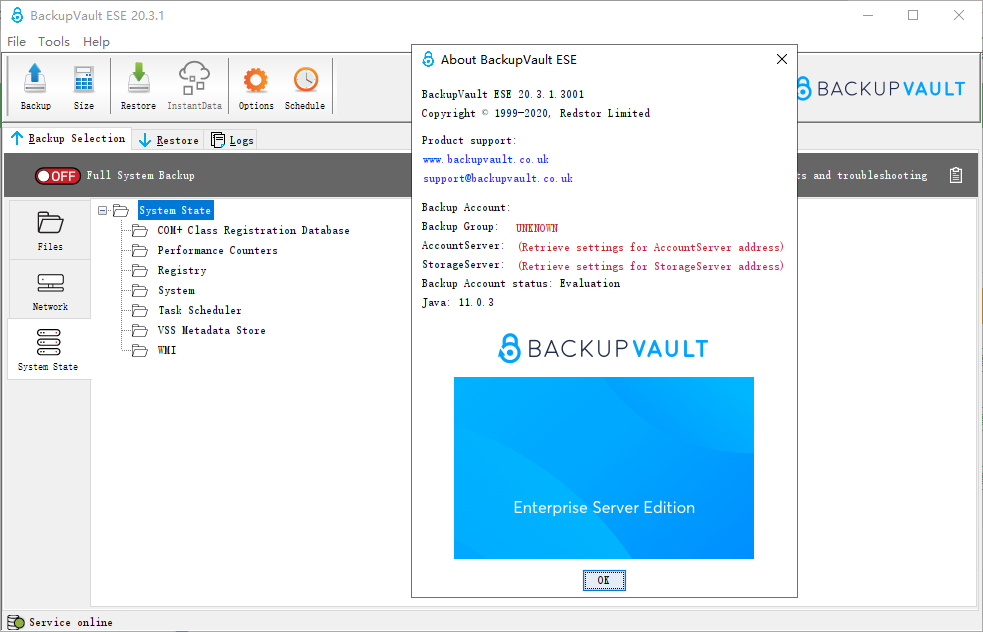Collapse the System State tree node
Viewport: 983px width, 632px height.
click(103, 211)
